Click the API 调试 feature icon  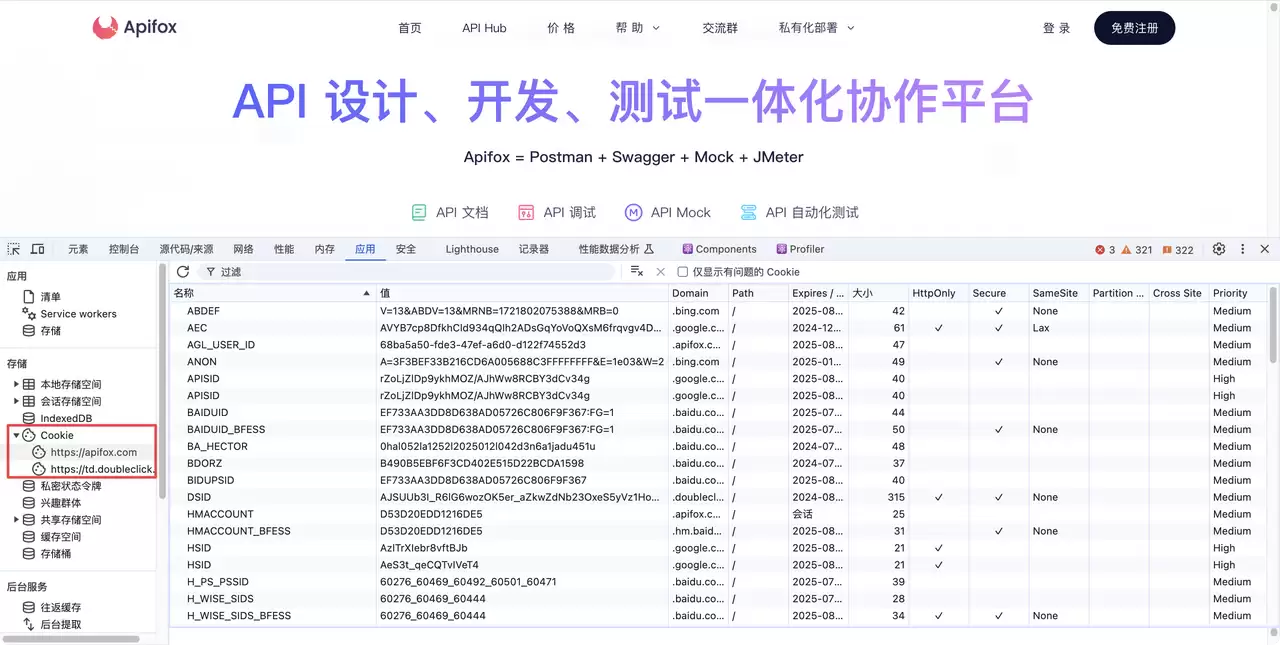[526, 212]
